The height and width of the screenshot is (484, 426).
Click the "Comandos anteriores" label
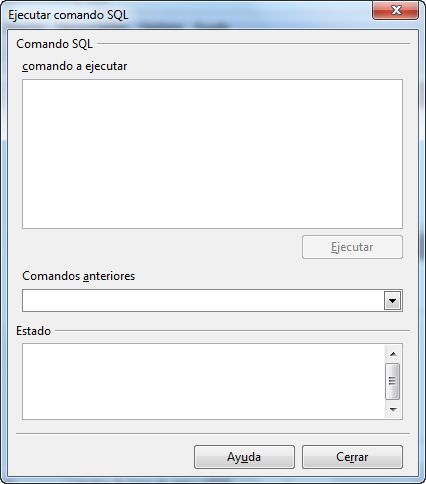click(79, 276)
